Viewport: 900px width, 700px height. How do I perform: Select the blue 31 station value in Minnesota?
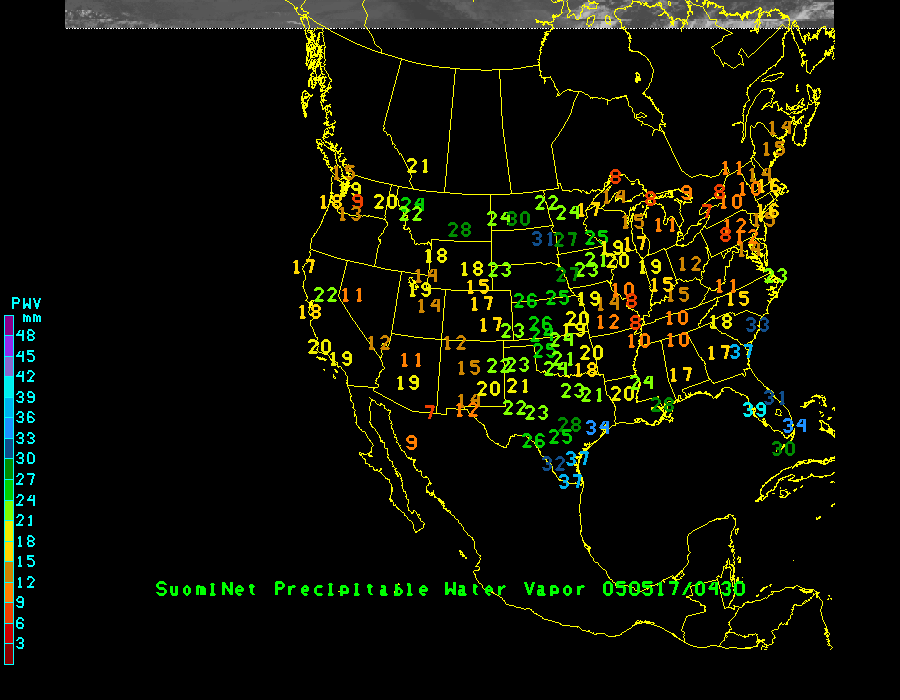[x=542, y=239]
